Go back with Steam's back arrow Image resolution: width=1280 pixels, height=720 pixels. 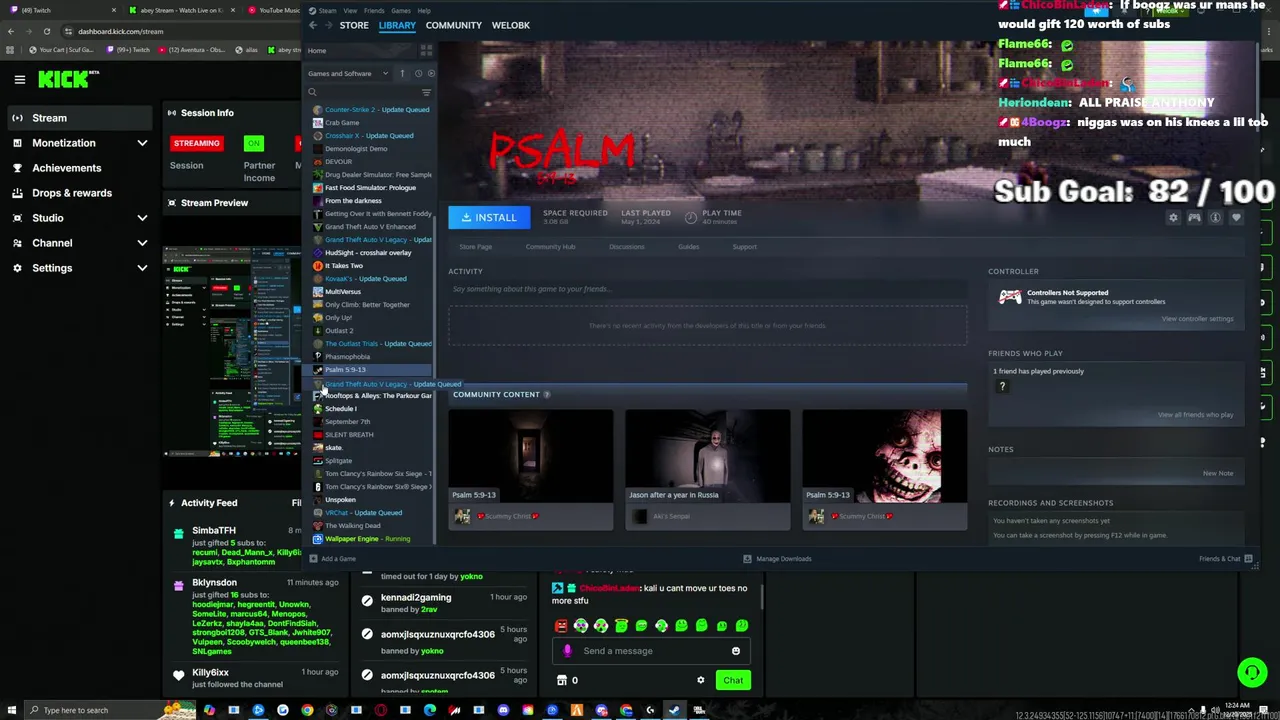[x=313, y=25]
